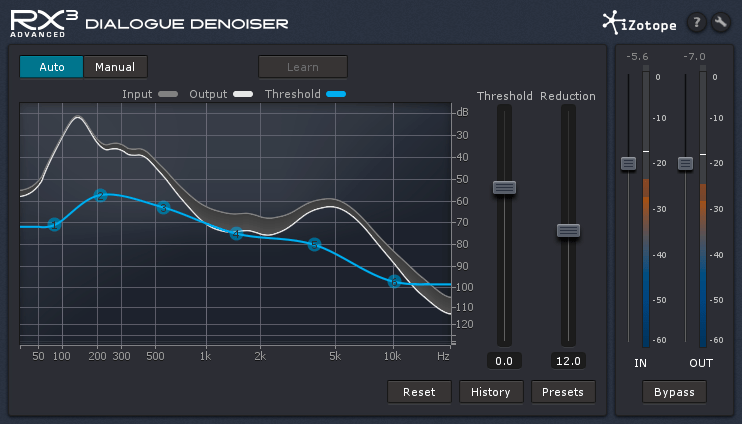Image resolution: width=742 pixels, height=424 pixels.
Task: Select threshold node 5 on the curve
Action: pyautogui.click(x=314, y=244)
